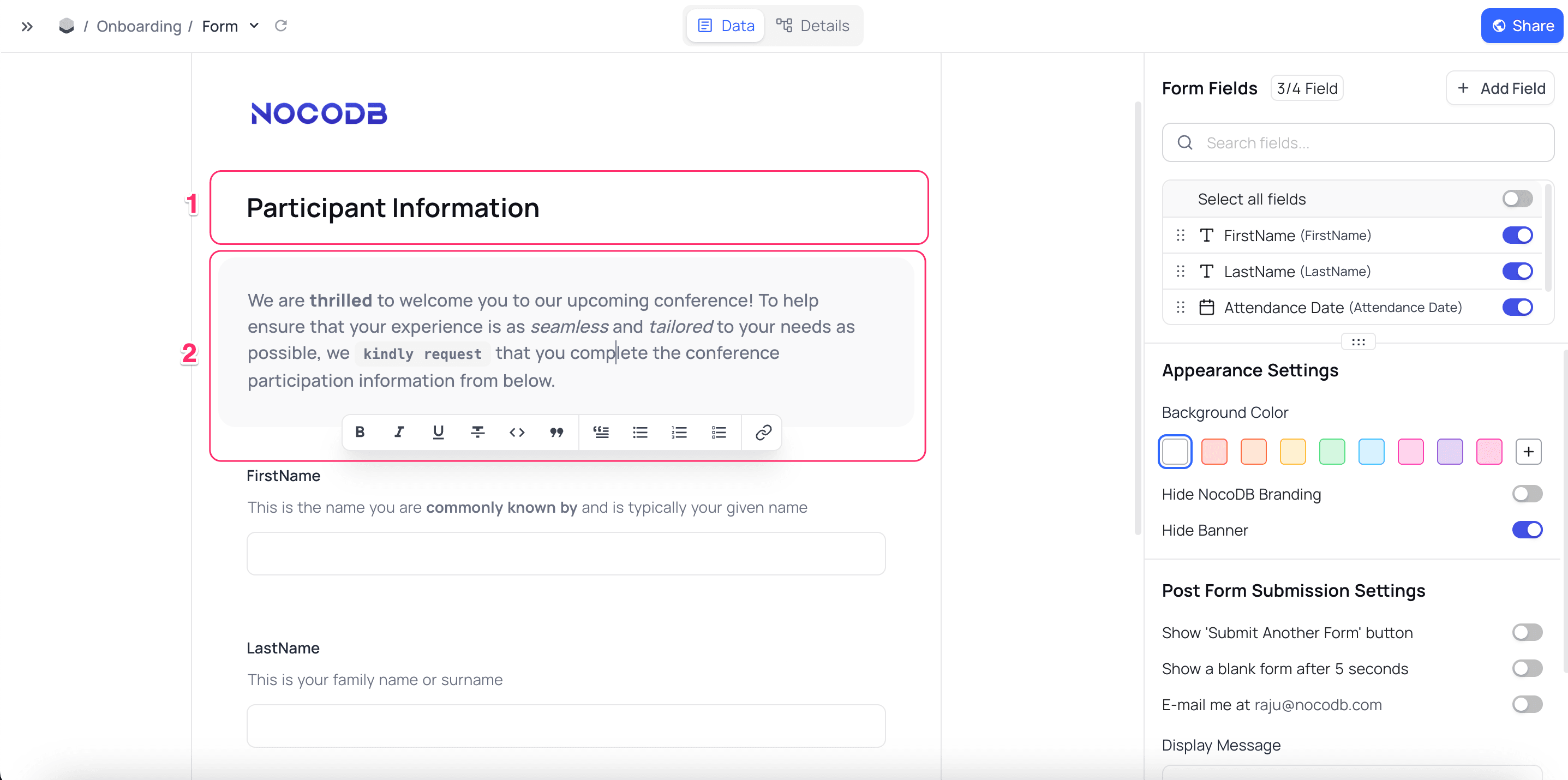1568x780 pixels.
Task: Apply italic formatting to text
Action: (399, 432)
